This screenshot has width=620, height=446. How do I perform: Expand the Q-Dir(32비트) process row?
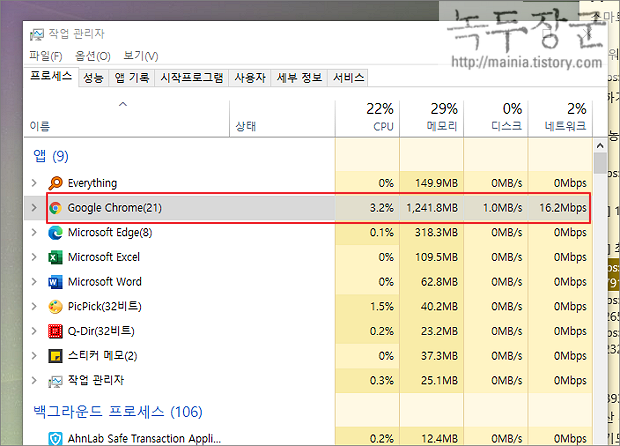pos(34,331)
